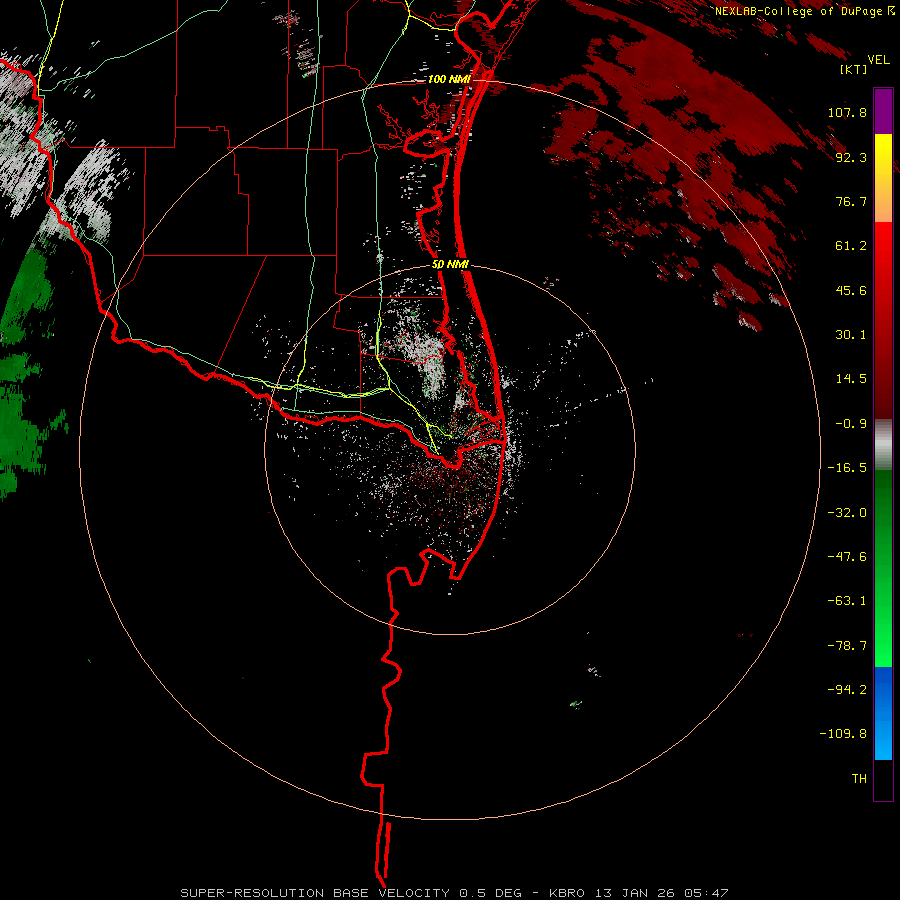This screenshot has height=900, width=900.
Task: Click the 14.5 legend value
Action: click(x=851, y=379)
